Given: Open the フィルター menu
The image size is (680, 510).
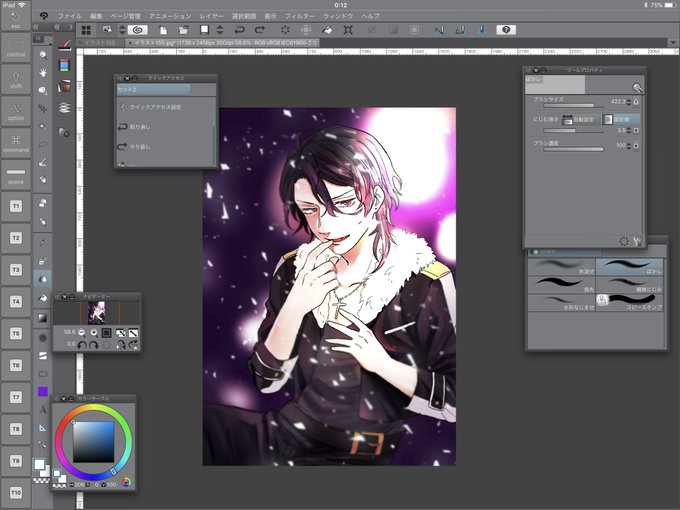Looking at the screenshot, I should pos(300,16).
